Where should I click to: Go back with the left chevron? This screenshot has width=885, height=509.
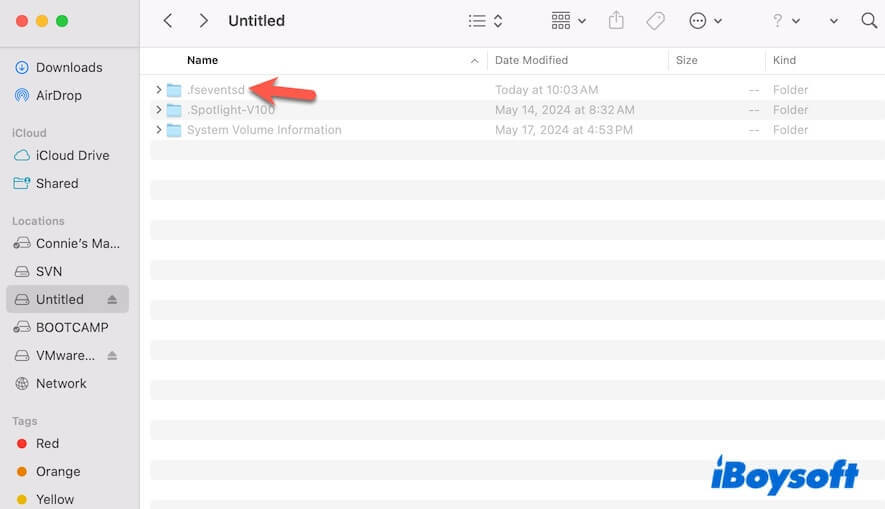tap(168, 21)
